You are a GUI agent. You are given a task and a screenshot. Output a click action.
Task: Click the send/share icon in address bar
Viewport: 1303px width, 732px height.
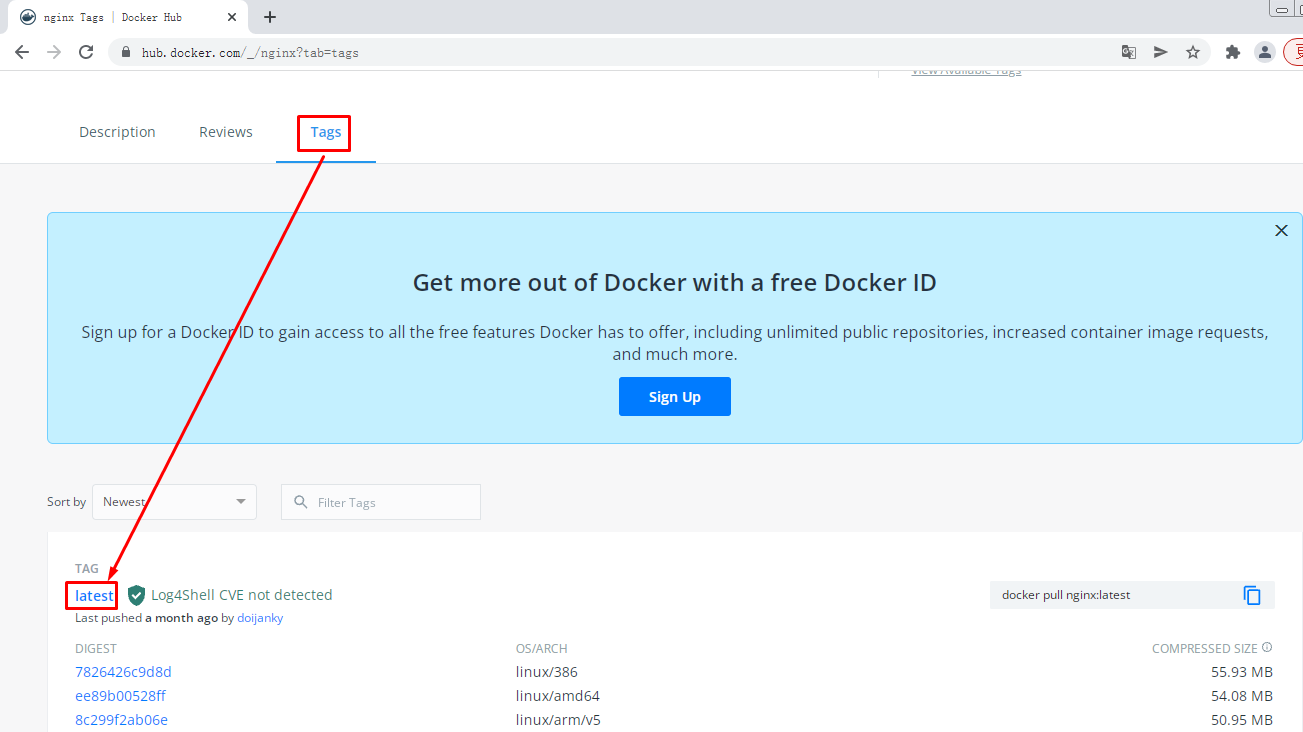tap(1161, 52)
